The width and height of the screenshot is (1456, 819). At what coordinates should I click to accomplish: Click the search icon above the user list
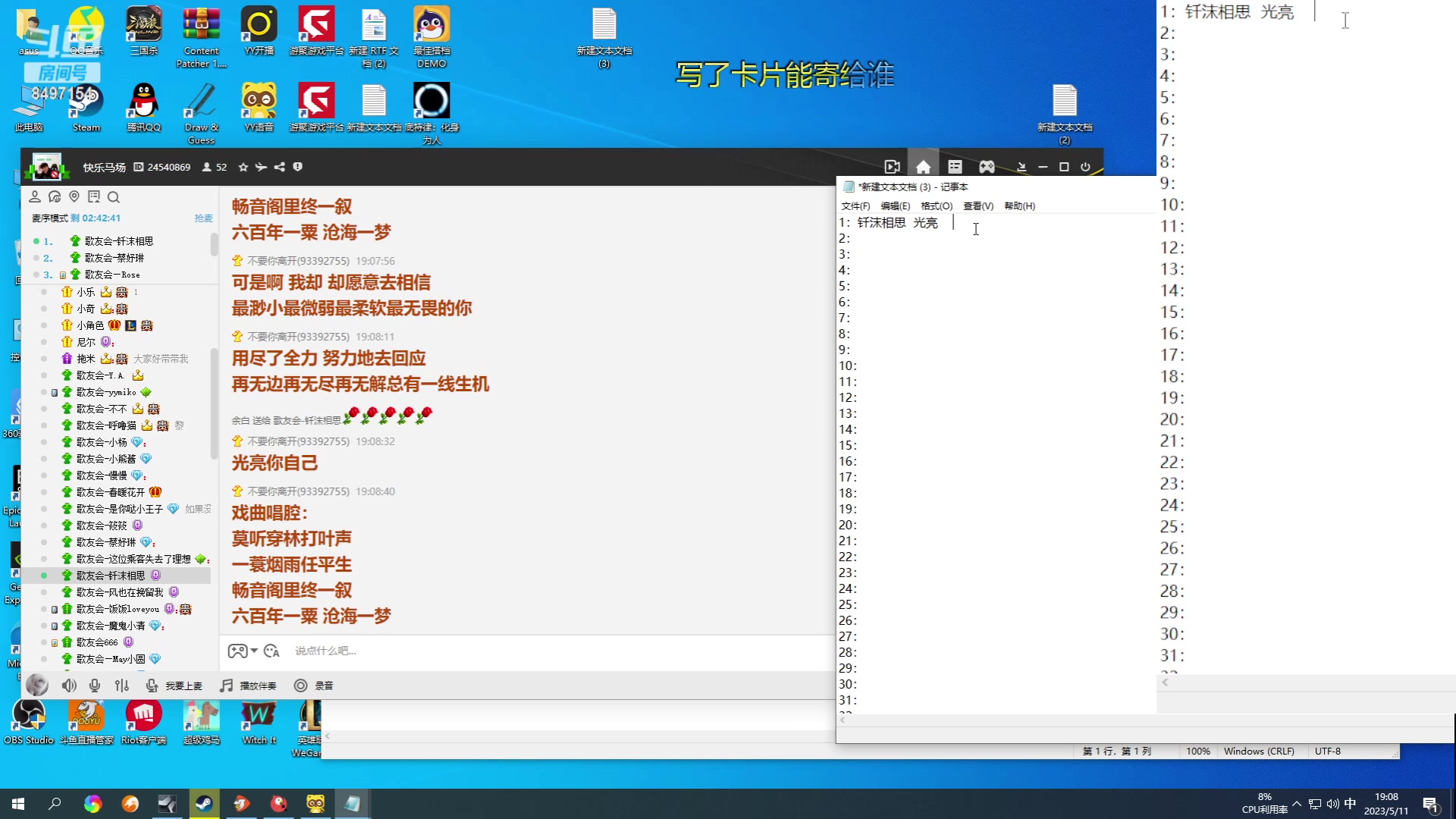[x=114, y=197]
